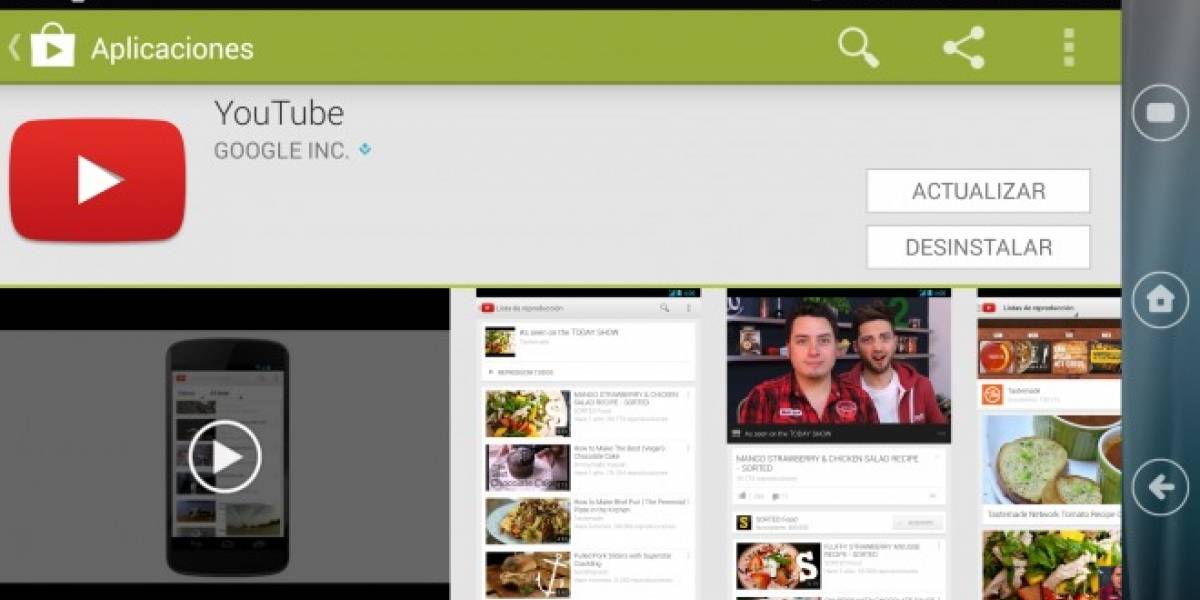The width and height of the screenshot is (1200, 600).
Task: Tap the Aplicaciones header title
Action: [172, 48]
